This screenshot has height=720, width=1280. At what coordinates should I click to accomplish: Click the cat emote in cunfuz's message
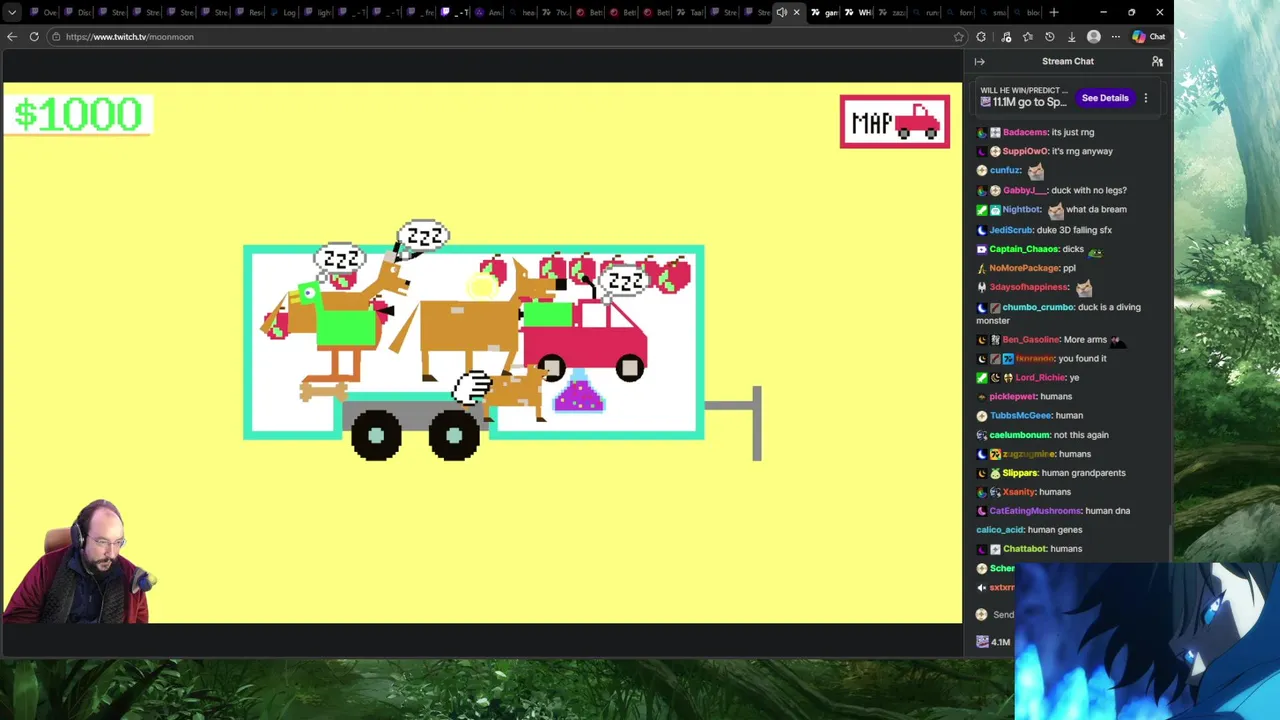point(1035,171)
